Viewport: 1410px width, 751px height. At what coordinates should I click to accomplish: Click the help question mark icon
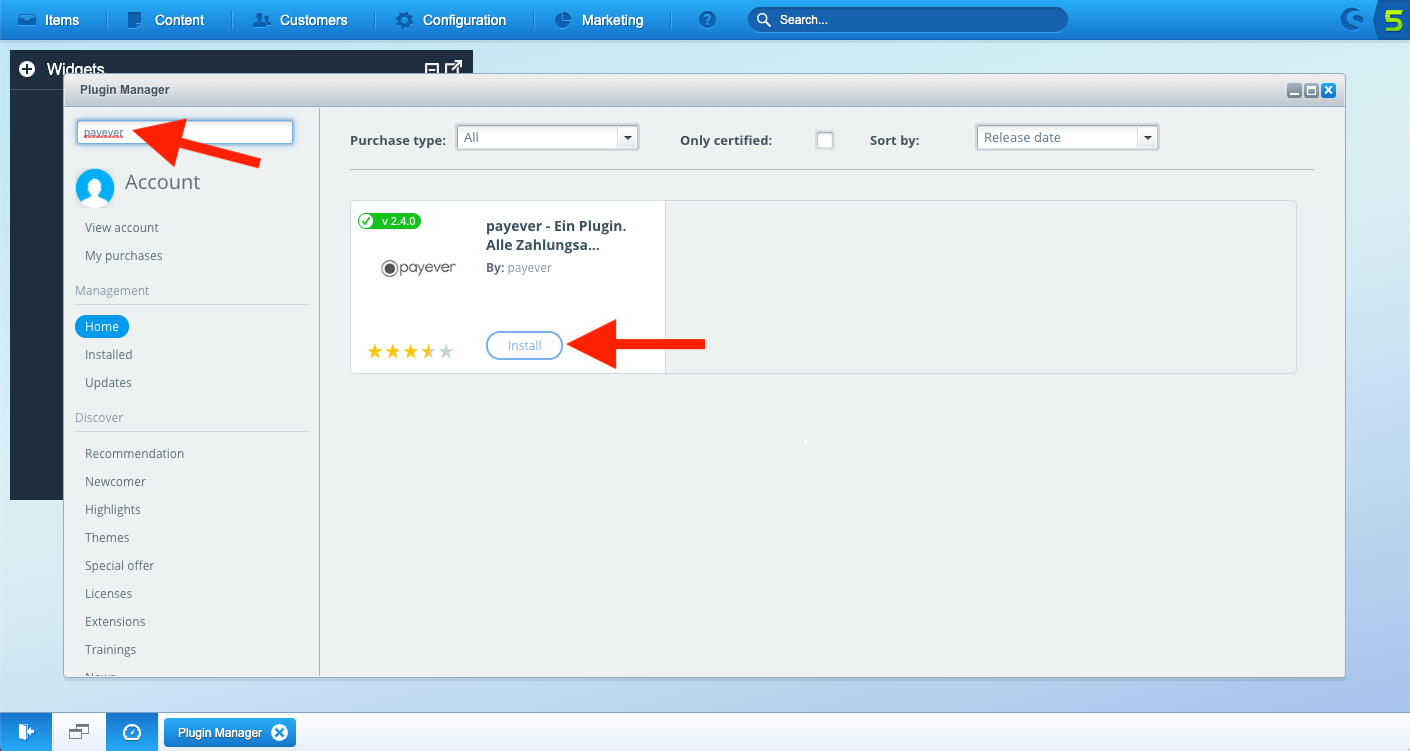coord(708,20)
